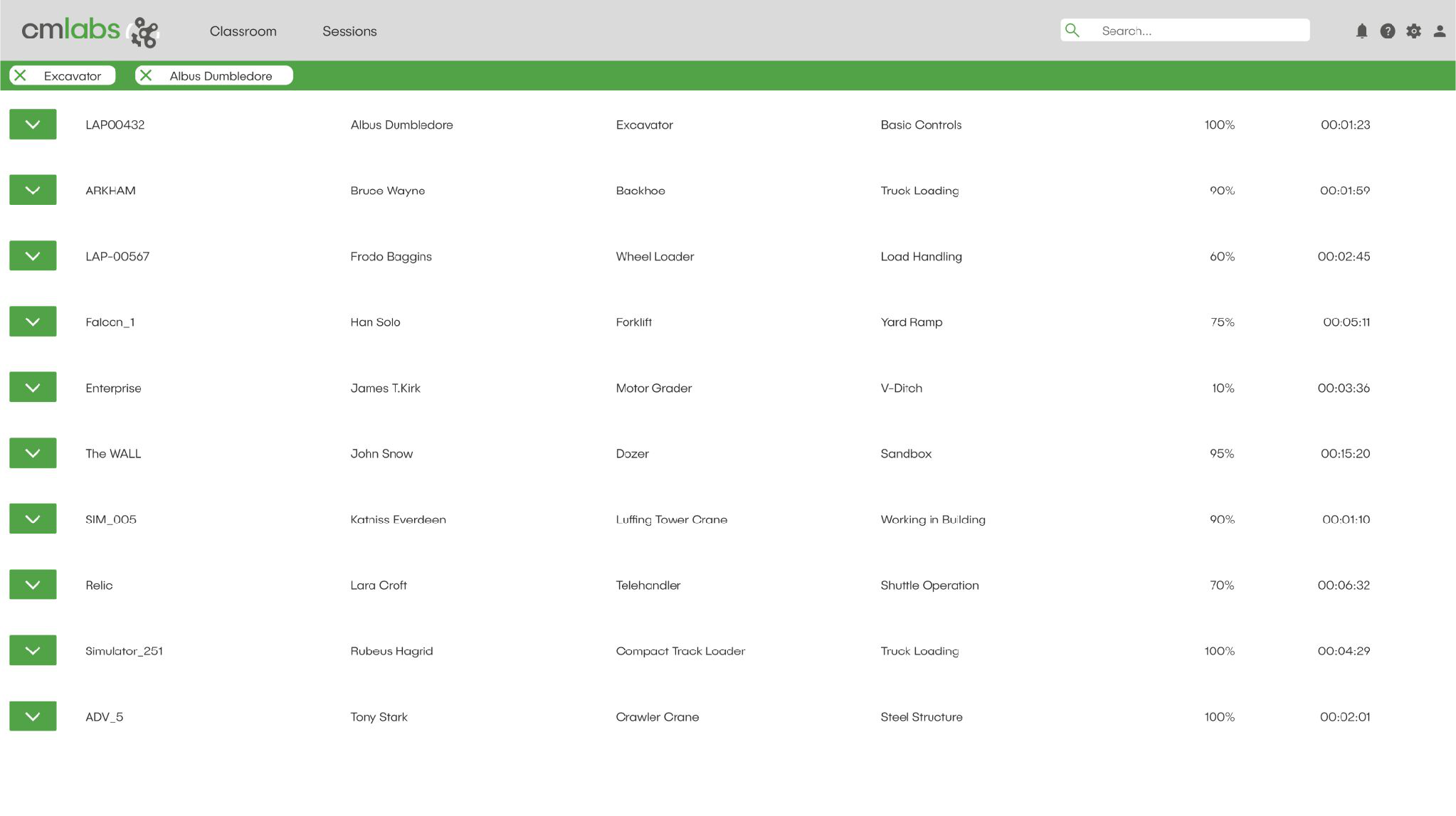
Task: Click the 00:06:32 duration
Action: [1344, 585]
